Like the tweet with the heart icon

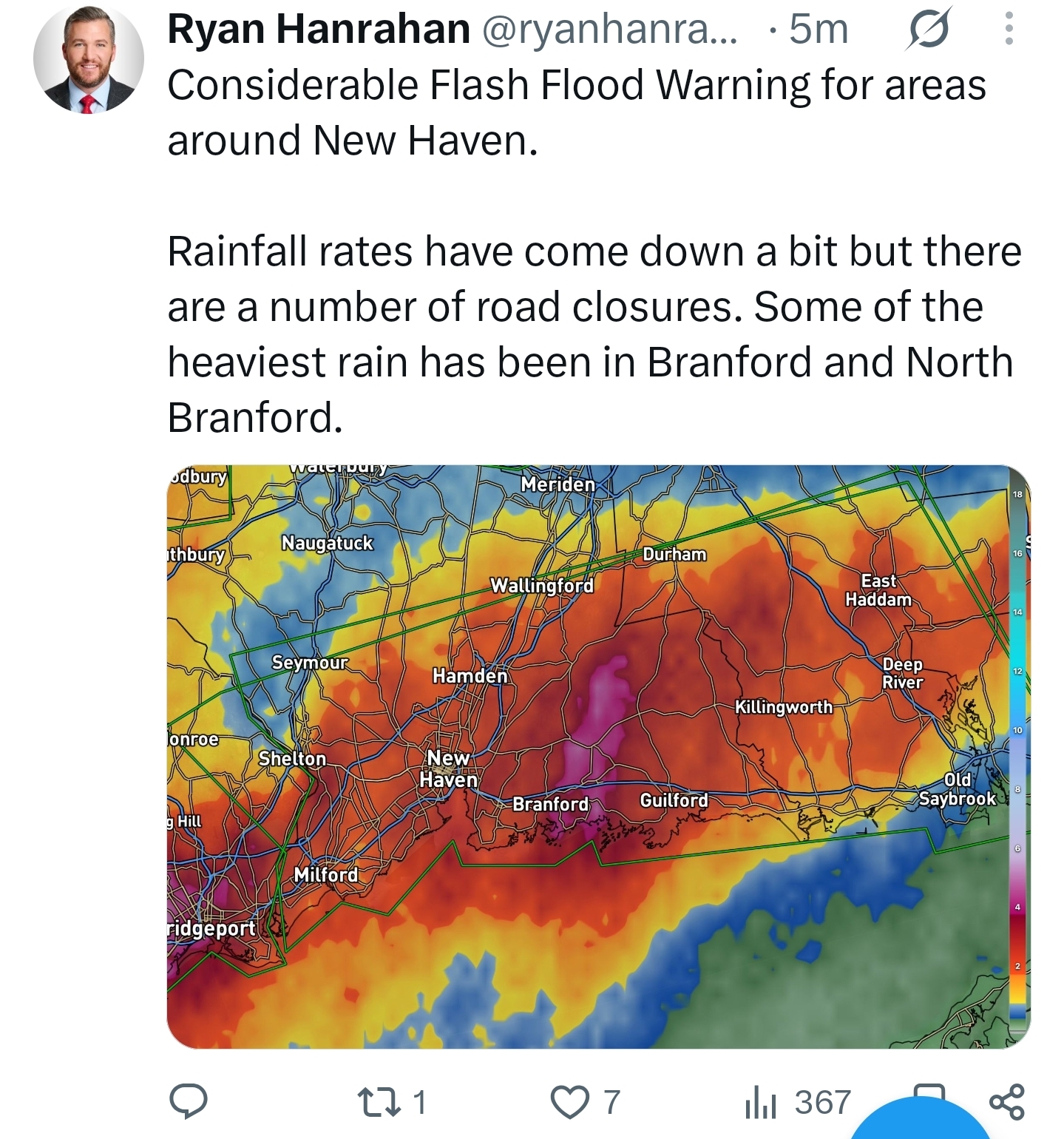[x=570, y=1102]
